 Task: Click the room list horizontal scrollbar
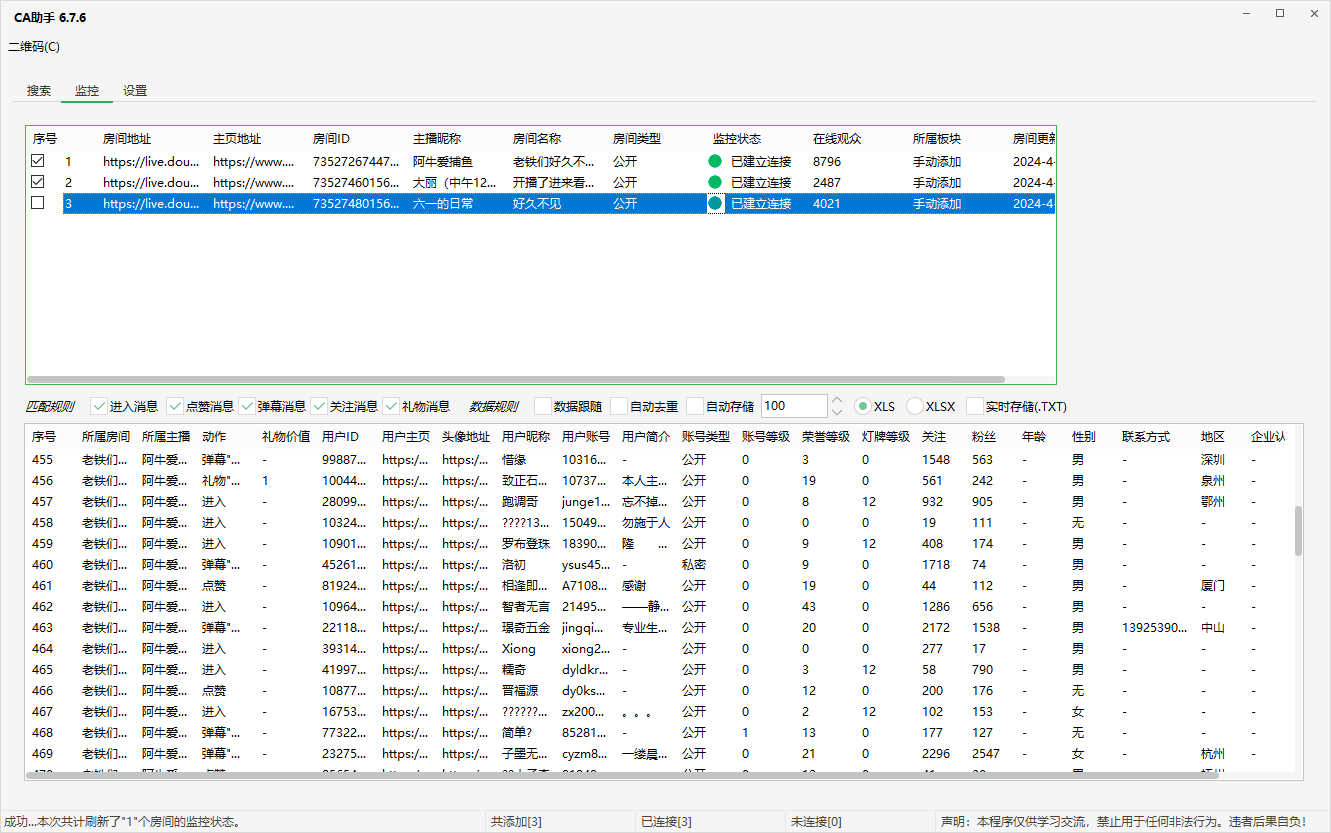click(x=515, y=380)
